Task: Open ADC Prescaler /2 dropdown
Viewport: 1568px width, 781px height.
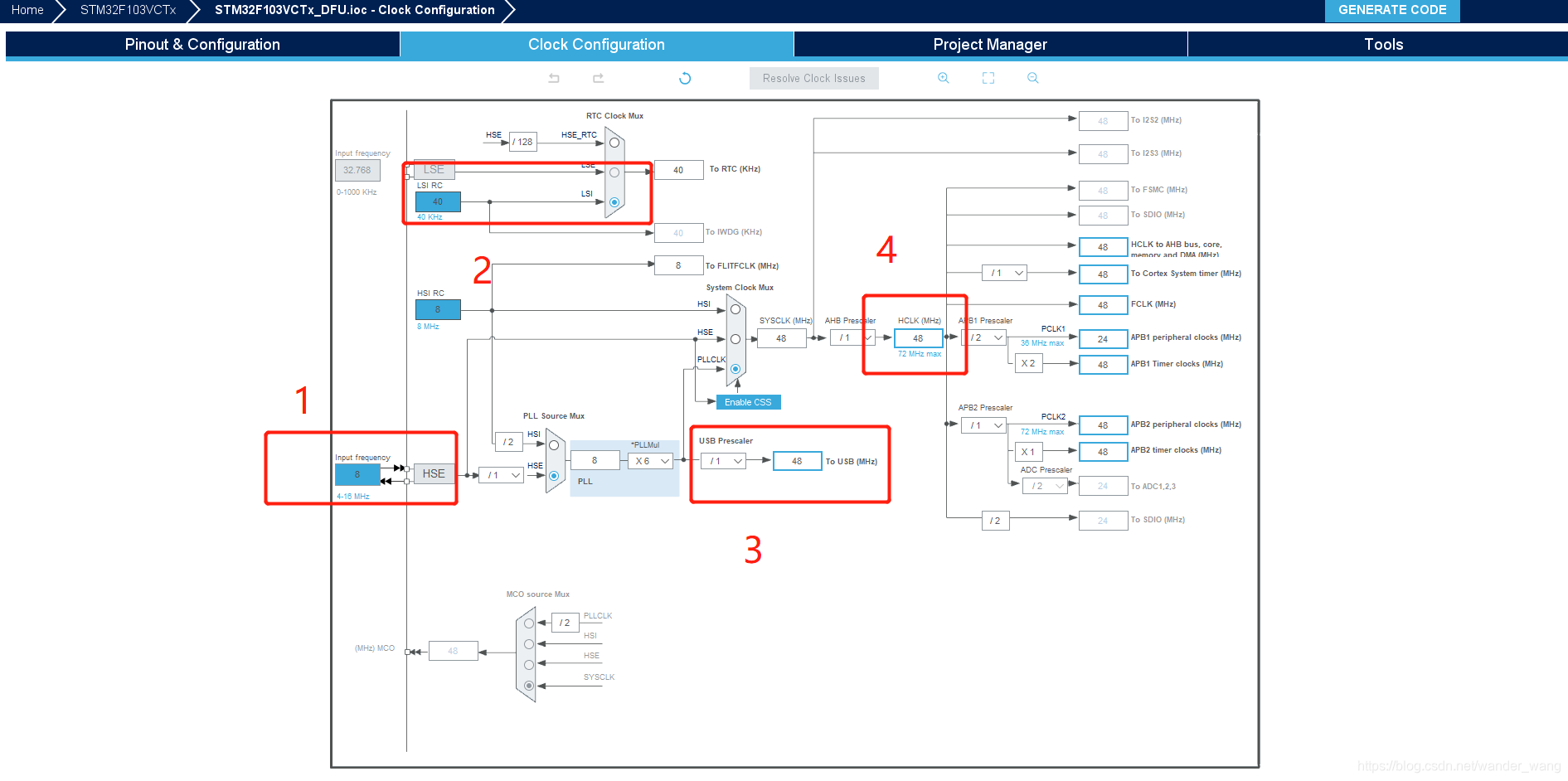Action: tap(1045, 486)
